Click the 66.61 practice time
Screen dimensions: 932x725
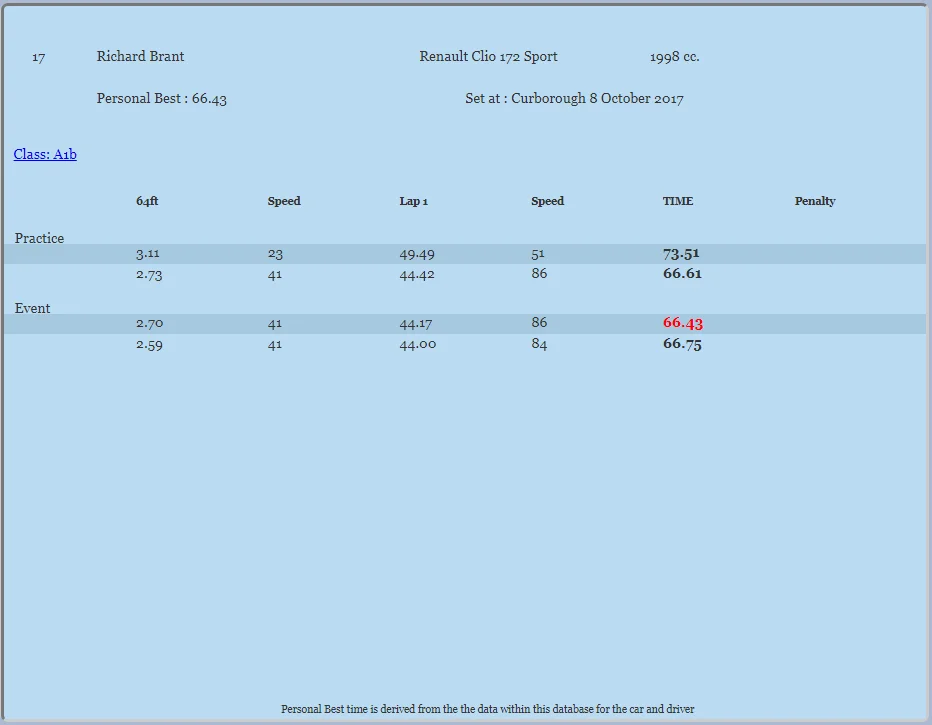[682, 274]
